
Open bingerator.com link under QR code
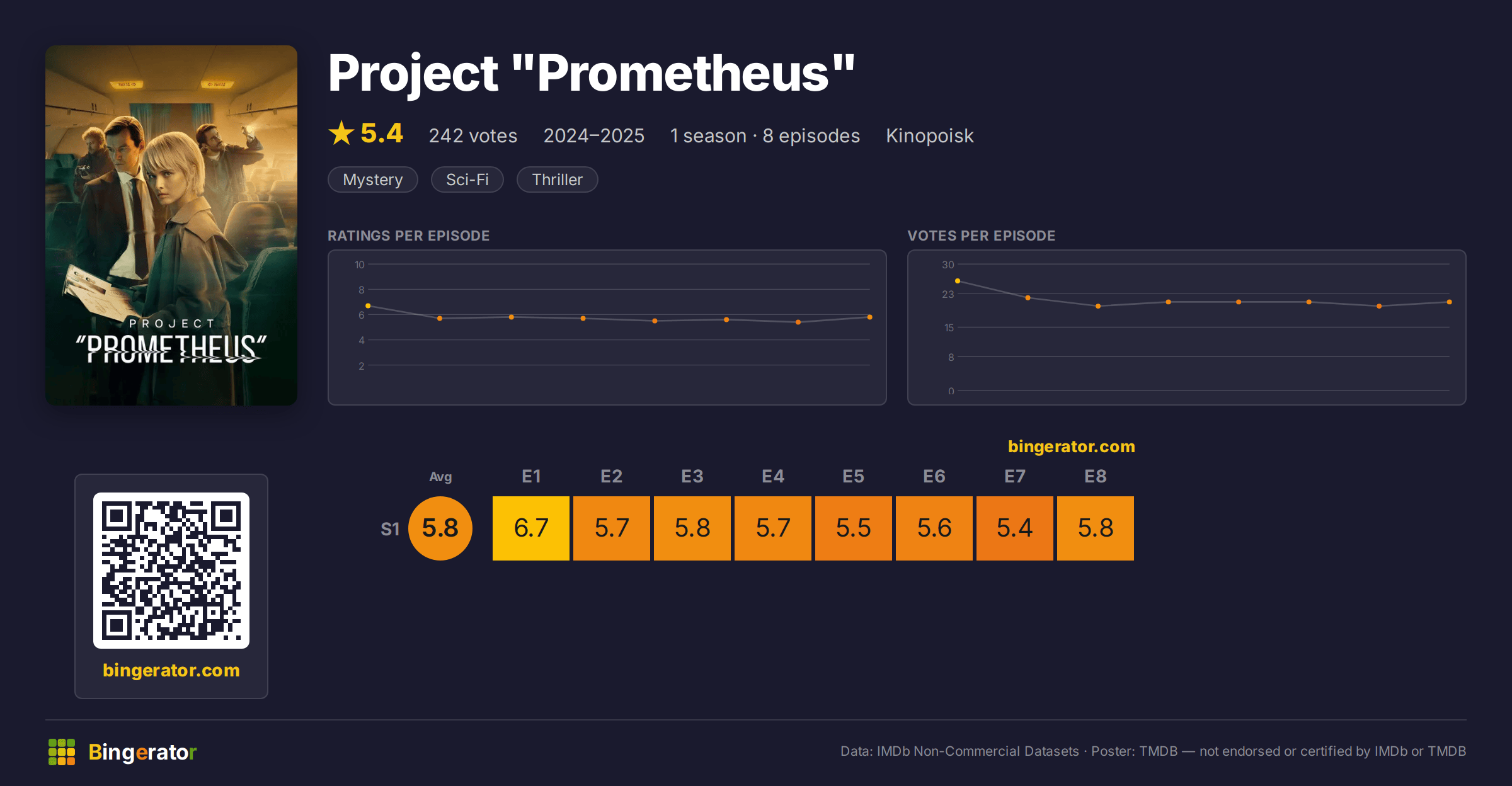(x=171, y=670)
